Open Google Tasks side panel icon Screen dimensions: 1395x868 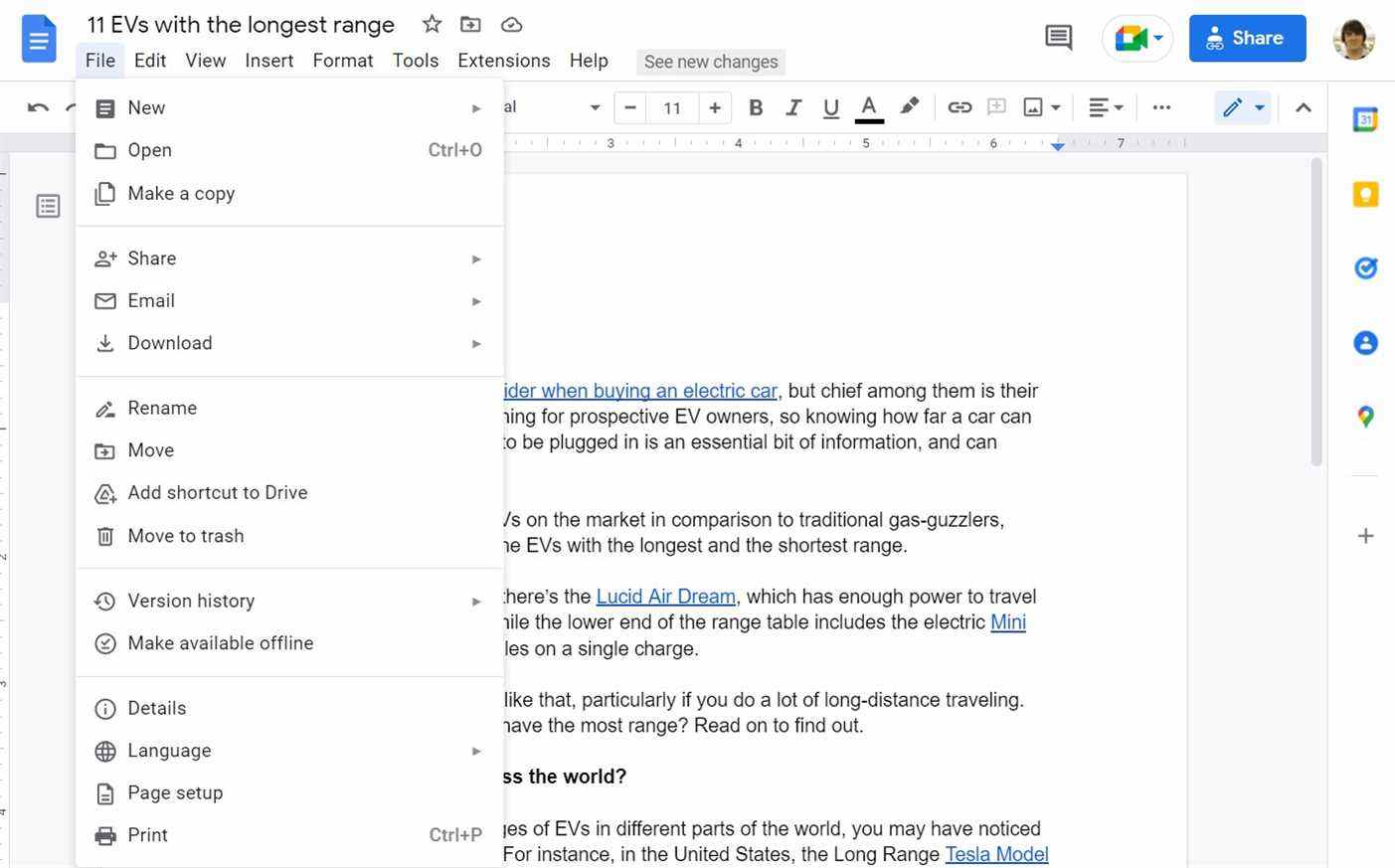1365,268
